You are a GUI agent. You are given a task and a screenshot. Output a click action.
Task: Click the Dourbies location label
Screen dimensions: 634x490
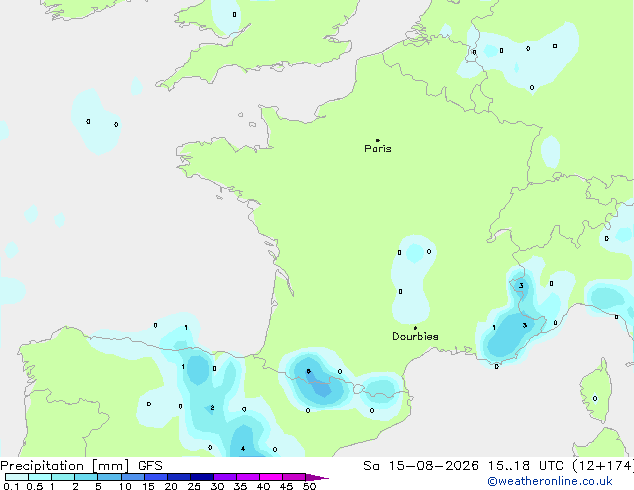[415, 336]
